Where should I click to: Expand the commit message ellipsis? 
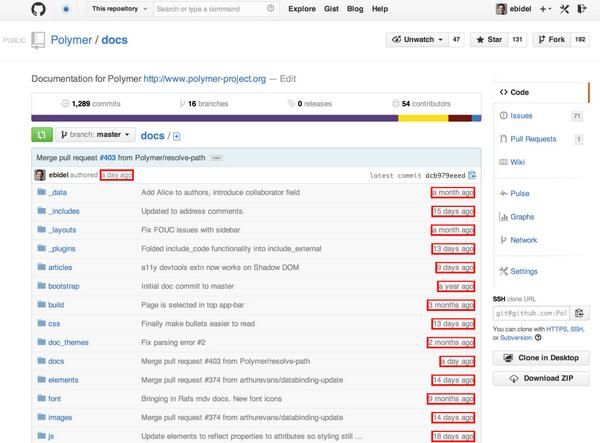216,158
